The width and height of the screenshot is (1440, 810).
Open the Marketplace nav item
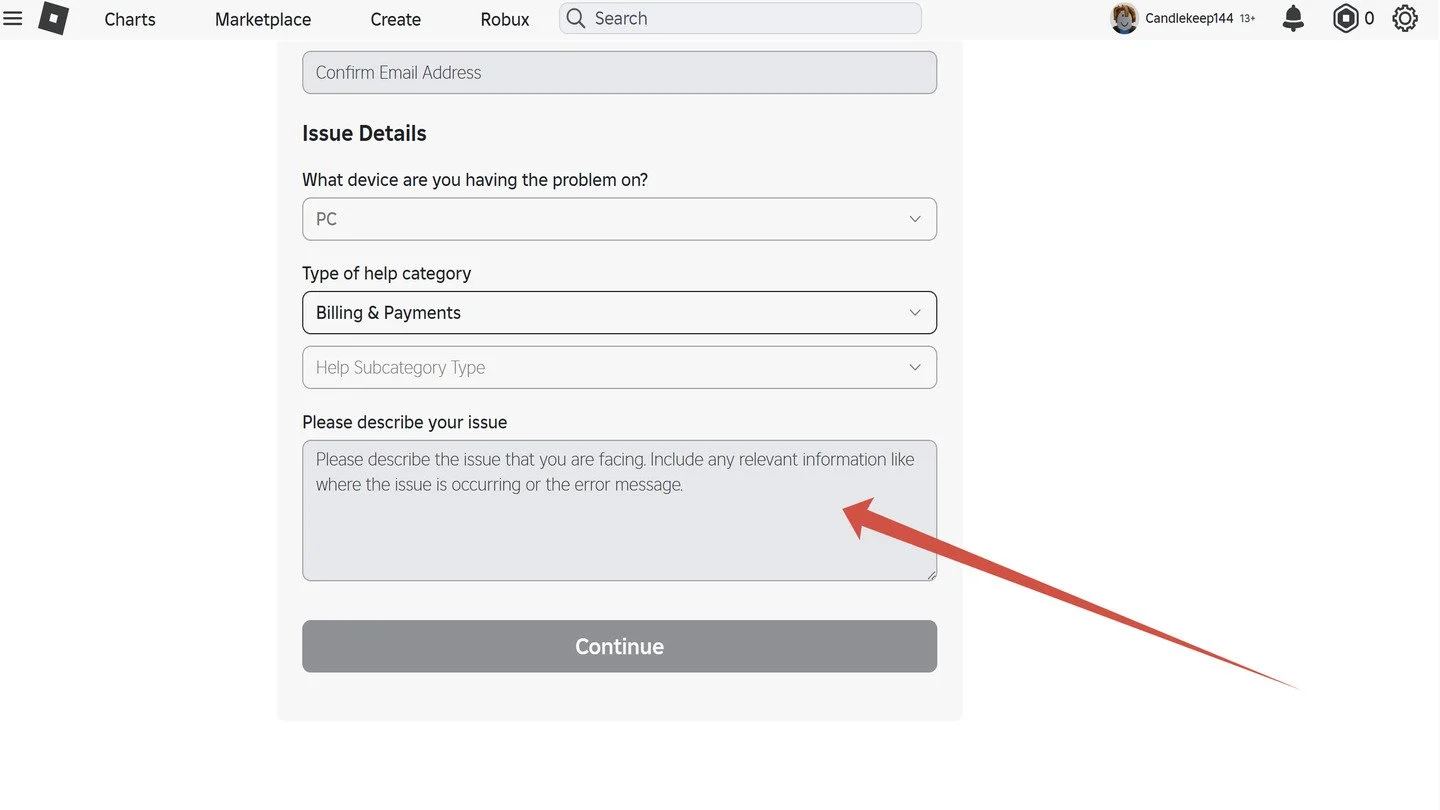coord(263,19)
